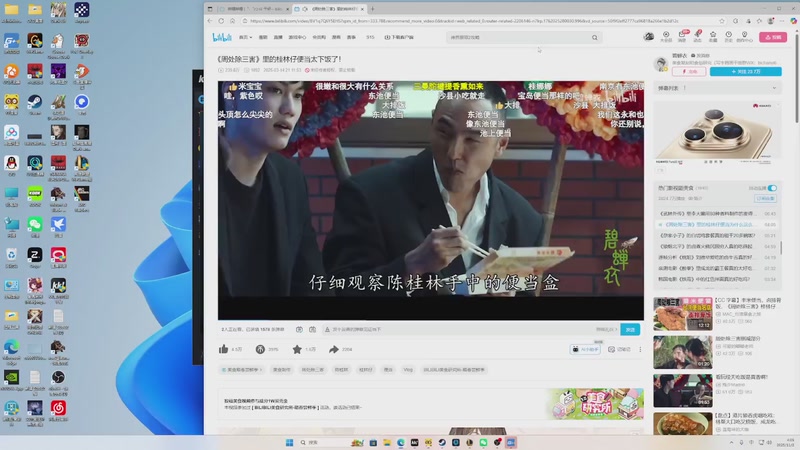
Task: Switch to the first browser tab
Action: point(253,9)
